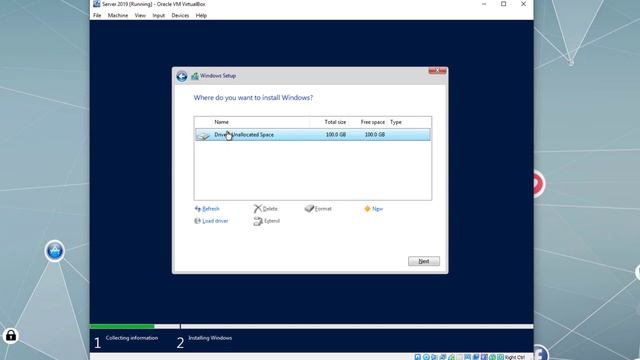This screenshot has width=640, height=360.
Task: Open the Devices menu
Action: tap(180, 16)
